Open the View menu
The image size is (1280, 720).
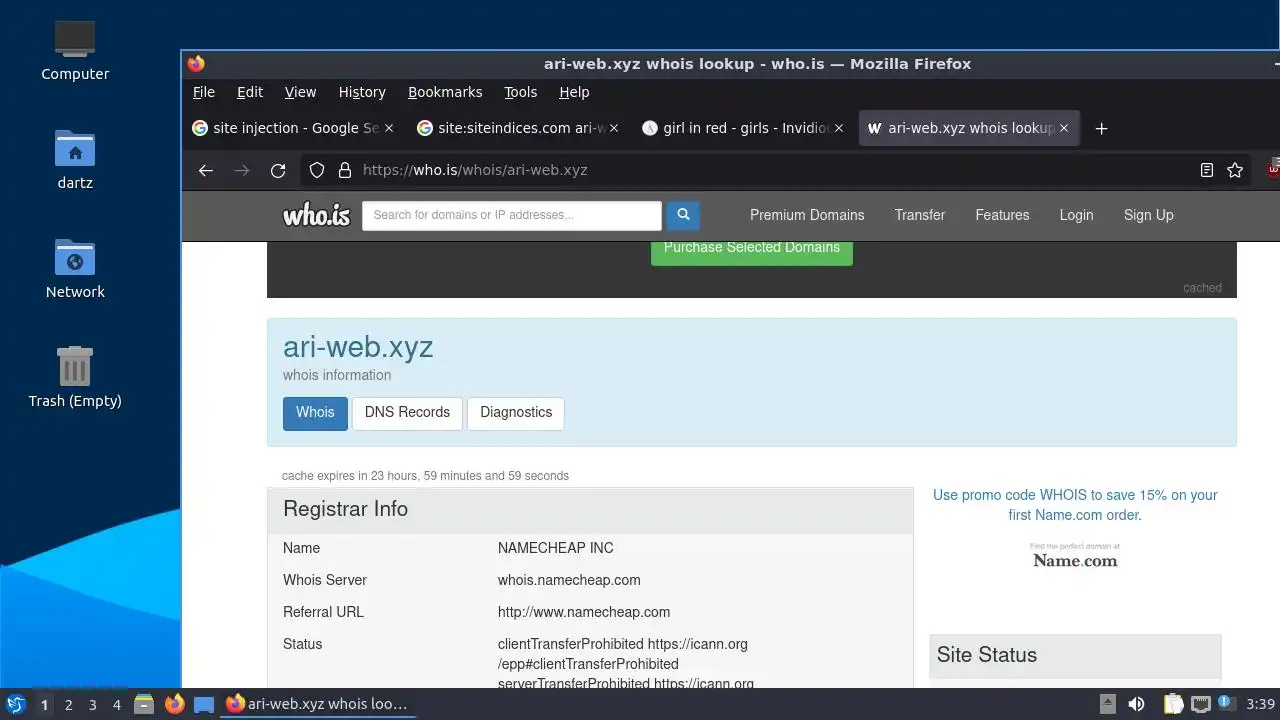point(300,92)
